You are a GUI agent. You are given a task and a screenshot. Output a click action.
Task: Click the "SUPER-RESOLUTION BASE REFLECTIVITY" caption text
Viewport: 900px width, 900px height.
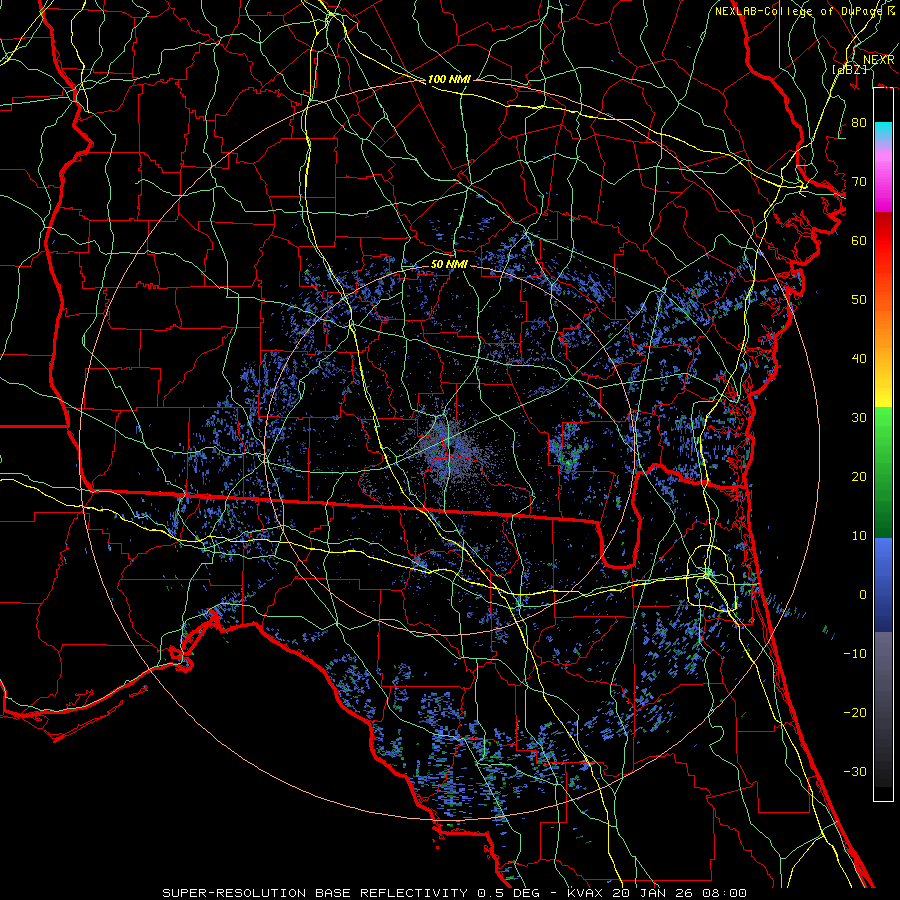[314, 893]
